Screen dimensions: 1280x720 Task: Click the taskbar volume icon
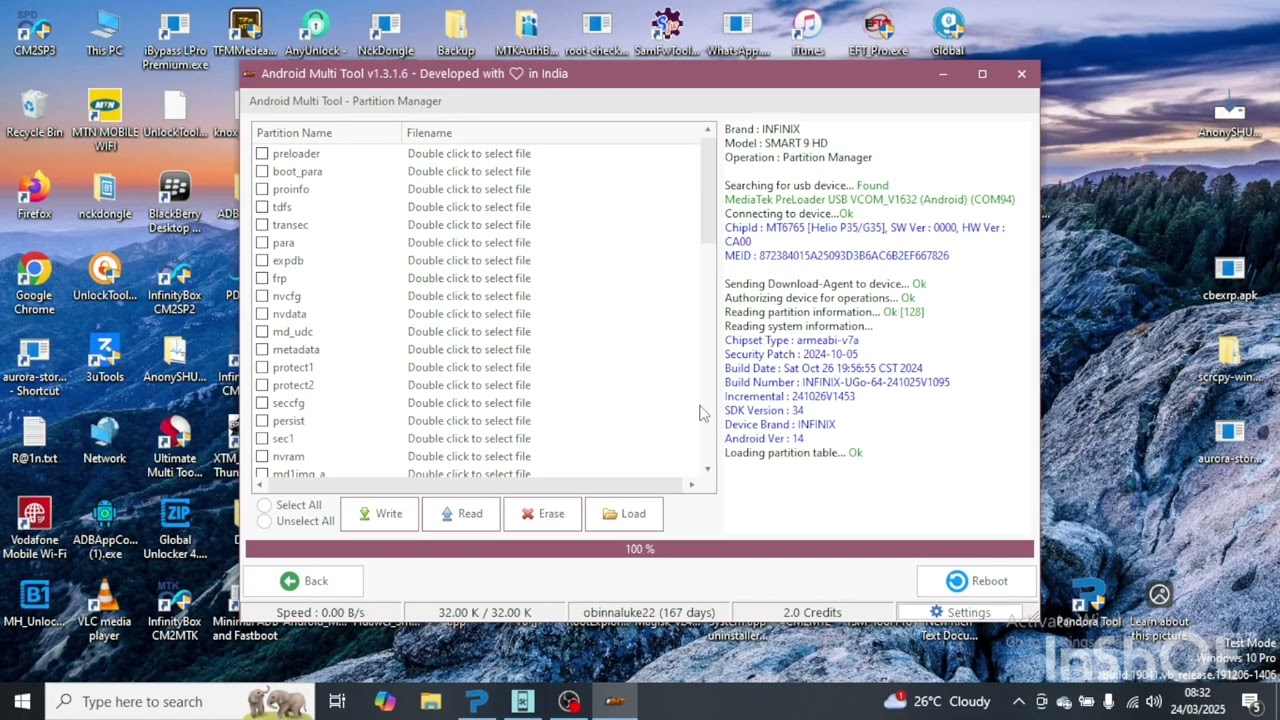point(1154,701)
